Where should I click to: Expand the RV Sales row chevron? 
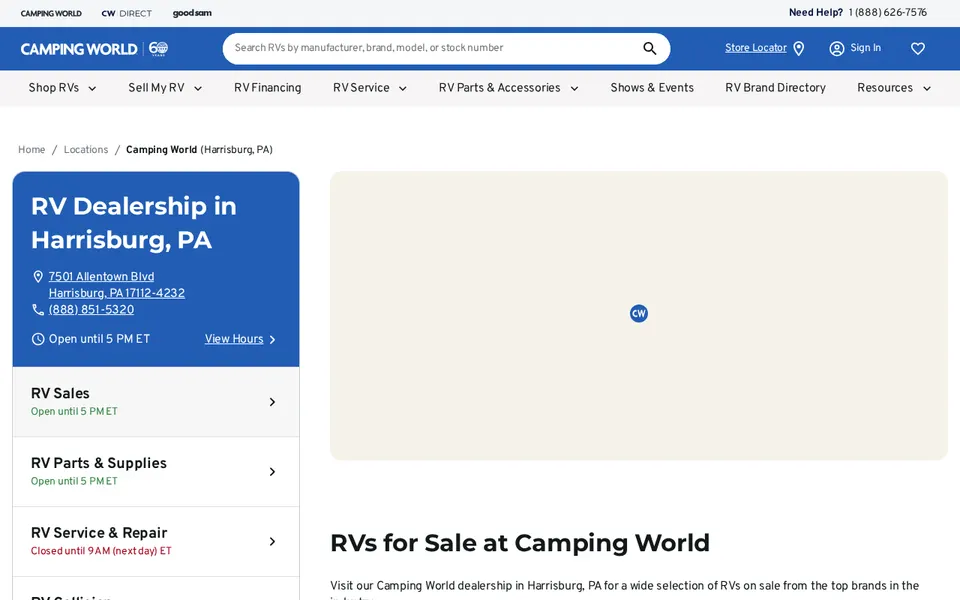[272, 402]
